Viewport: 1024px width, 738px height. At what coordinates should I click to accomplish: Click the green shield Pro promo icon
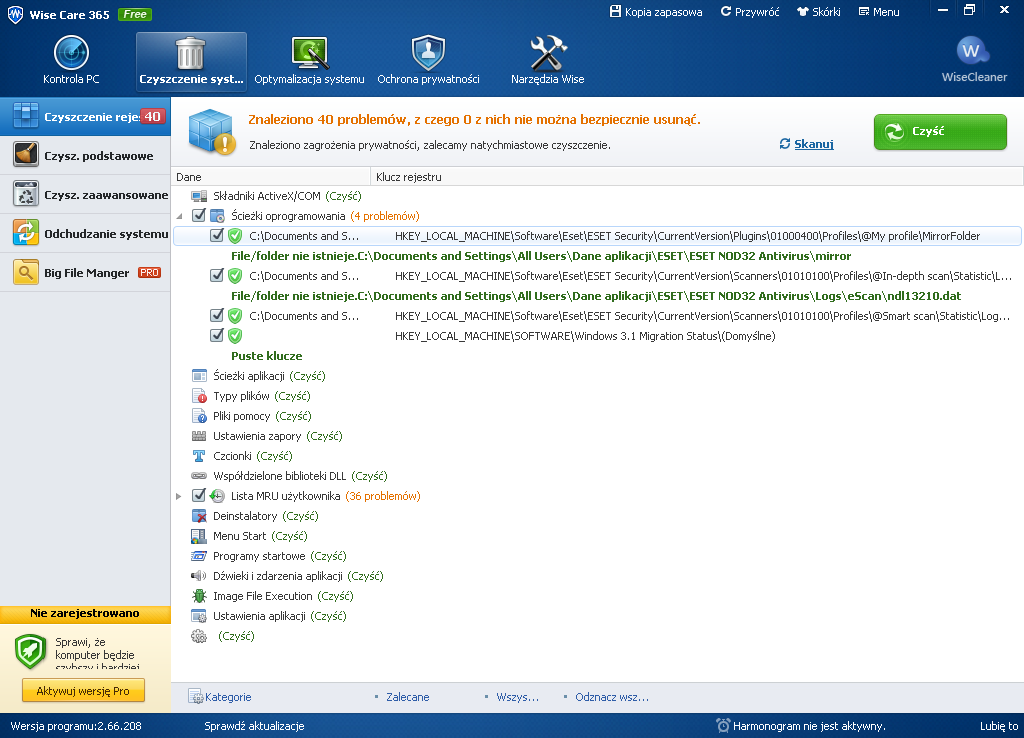(31, 651)
